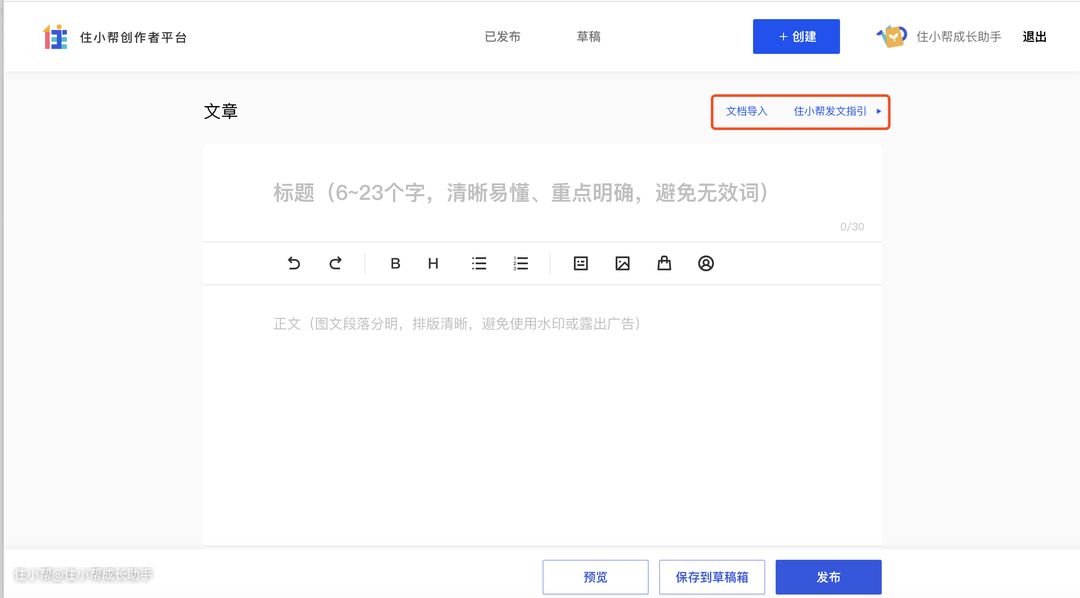Switch to the 草稿 tab

[588, 37]
